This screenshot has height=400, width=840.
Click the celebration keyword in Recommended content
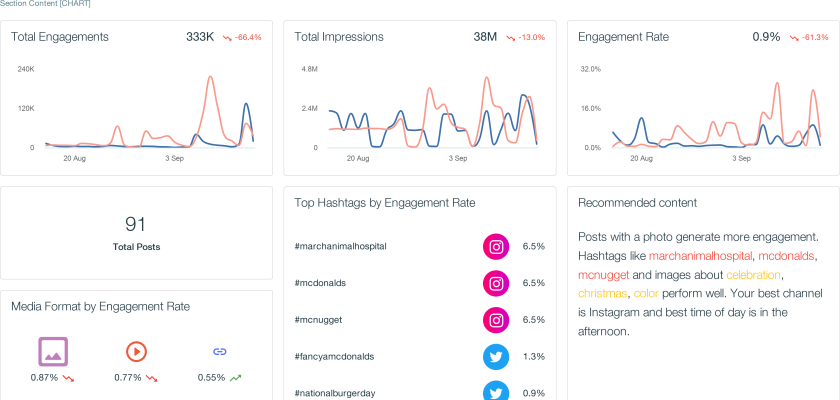coord(754,275)
